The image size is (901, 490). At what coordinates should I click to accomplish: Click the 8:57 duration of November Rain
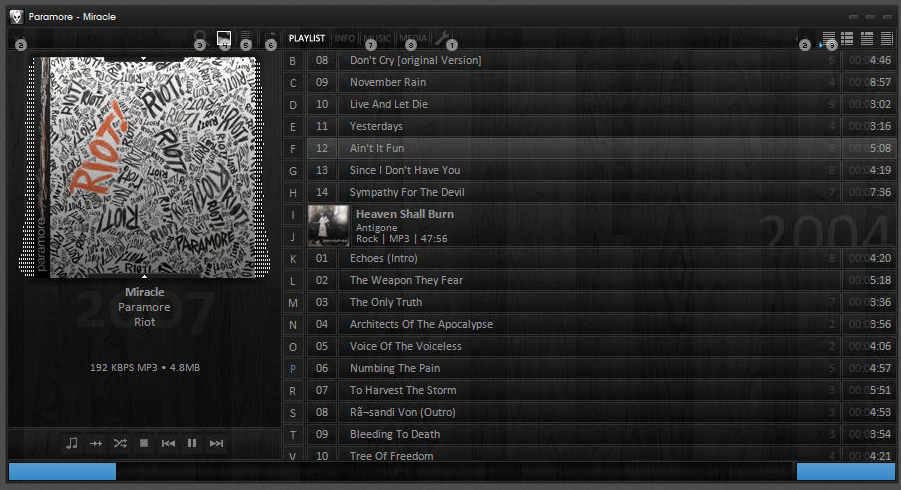[880, 82]
